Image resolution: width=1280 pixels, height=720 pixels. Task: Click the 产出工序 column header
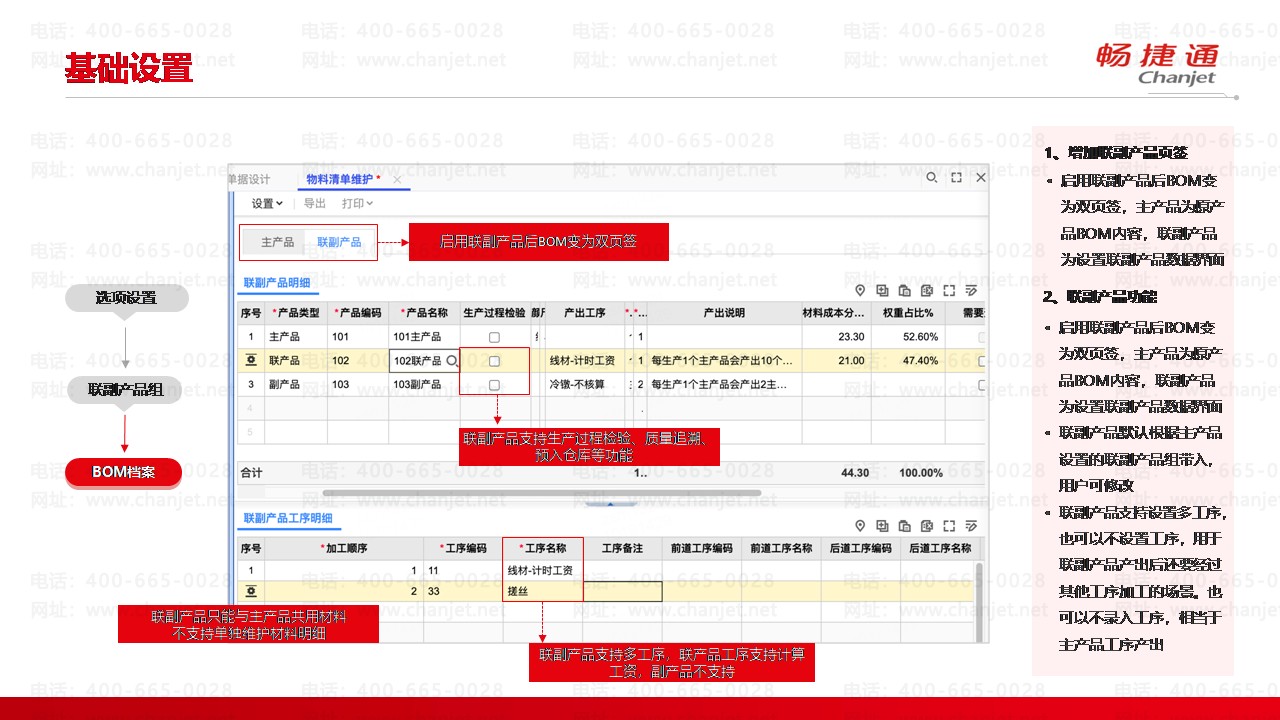pyautogui.click(x=585, y=313)
